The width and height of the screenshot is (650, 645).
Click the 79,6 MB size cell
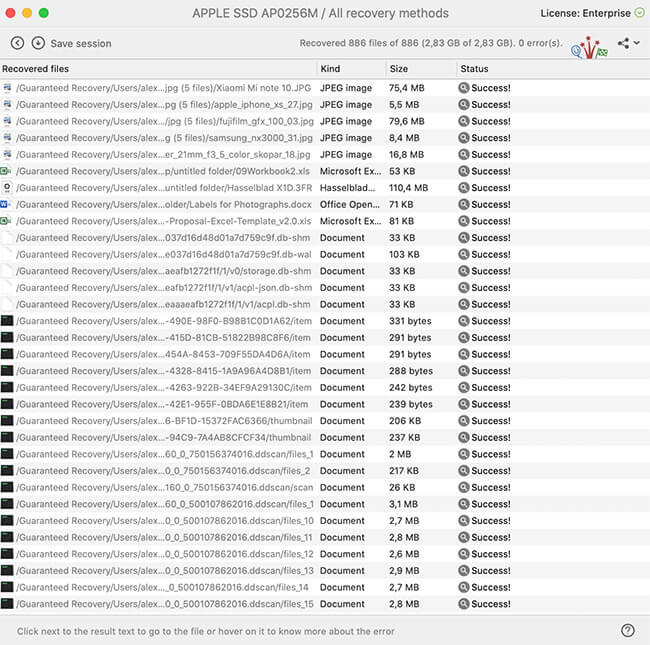pyautogui.click(x=407, y=121)
